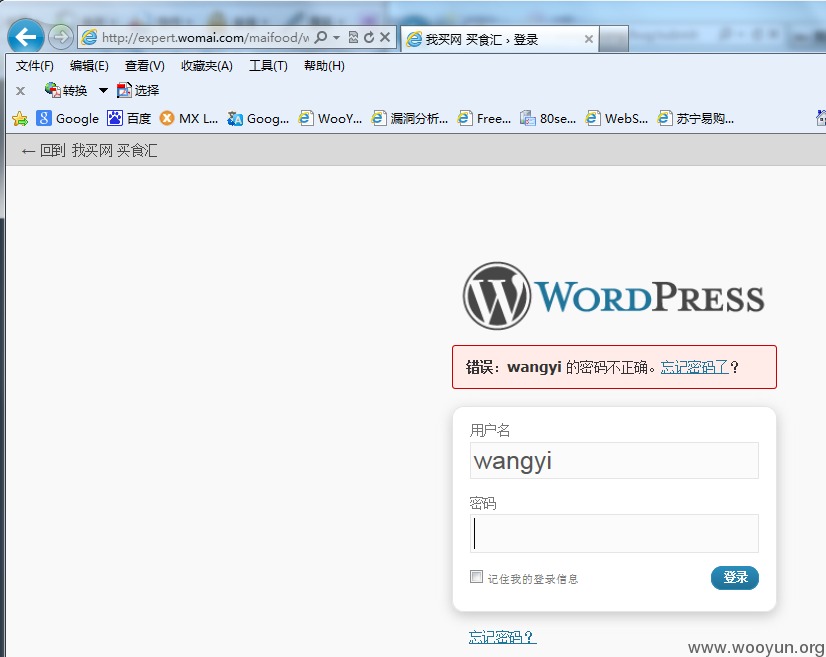This screenshot has height=657, width=826.
Task: Open the 80se... bookmark
Action: click(548, 119)
